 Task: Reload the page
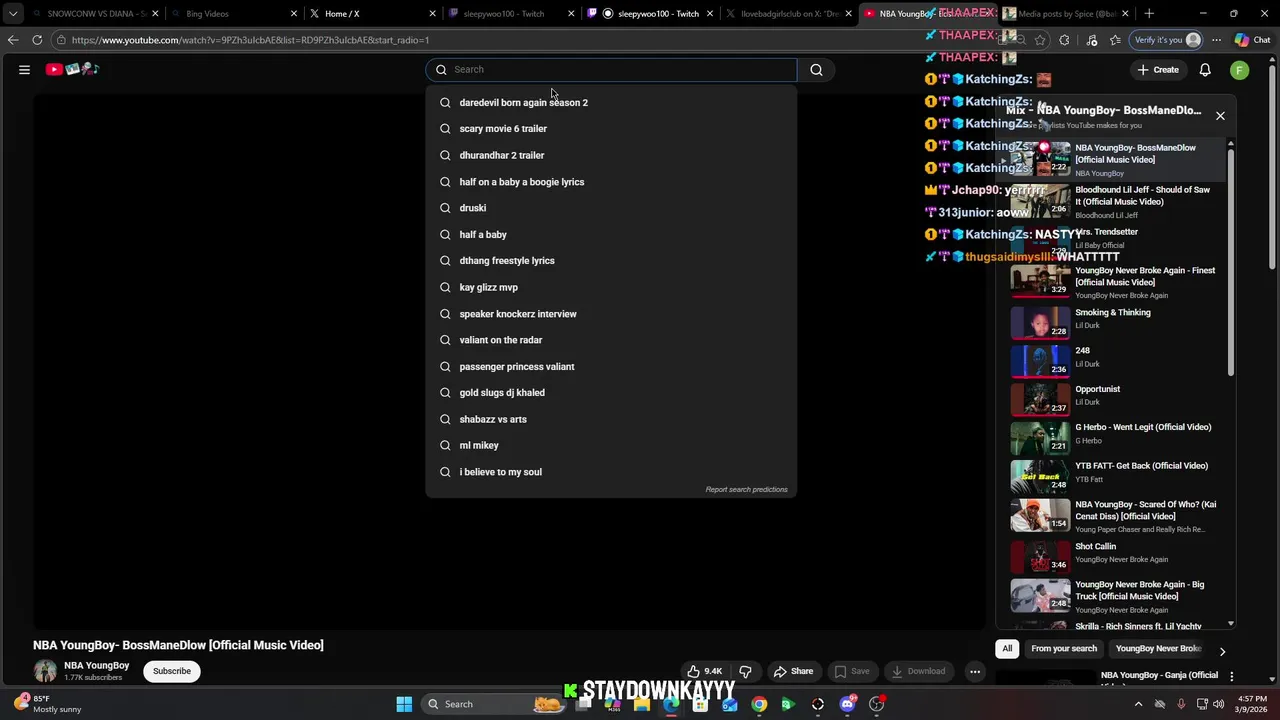(37, 40)
